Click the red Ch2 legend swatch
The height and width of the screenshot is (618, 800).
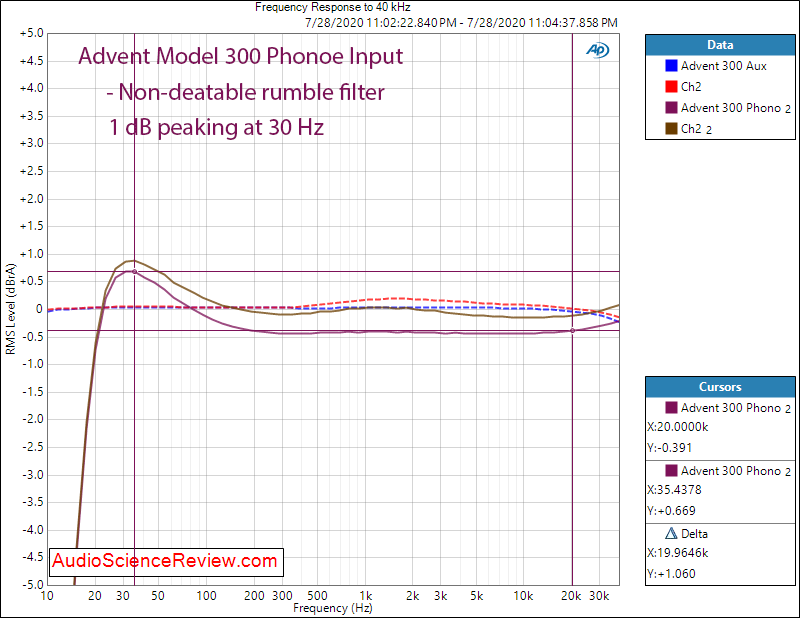click(671, 87)
